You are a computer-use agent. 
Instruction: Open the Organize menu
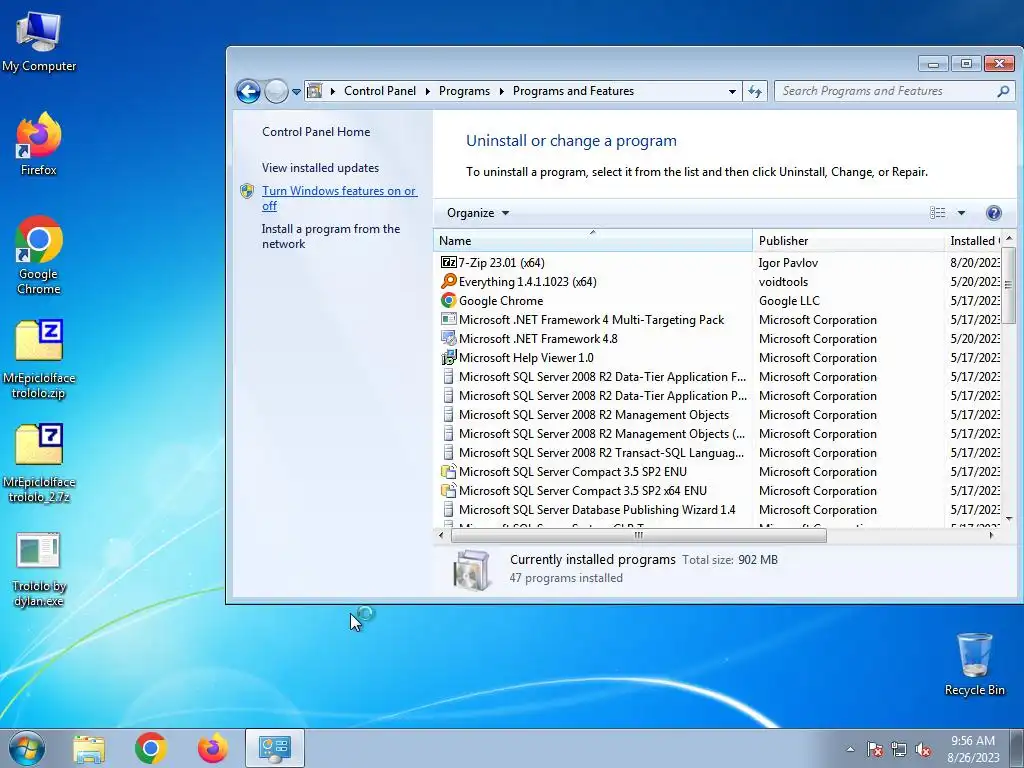477,213
